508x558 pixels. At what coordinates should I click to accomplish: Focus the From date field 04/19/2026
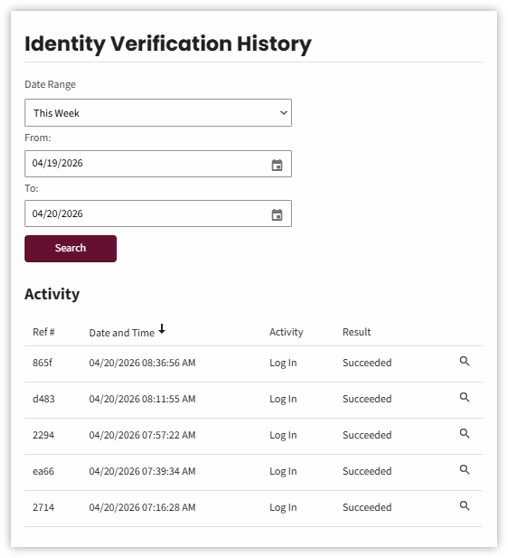point(158,164)
